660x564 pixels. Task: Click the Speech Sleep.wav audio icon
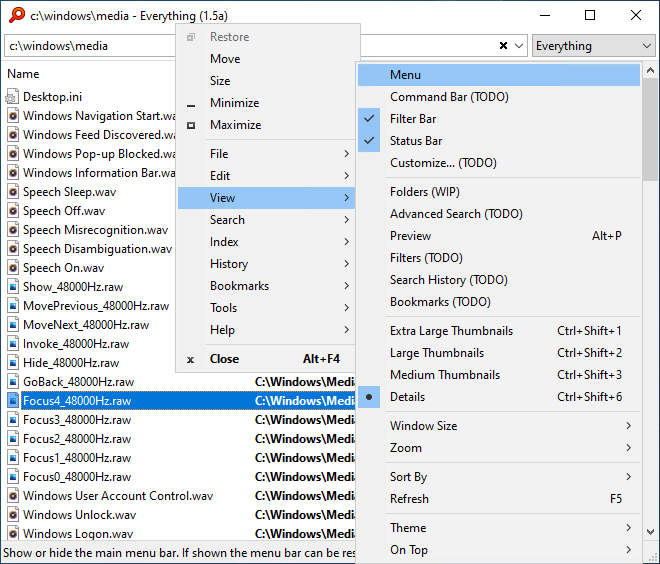pyautogui.click(x=13, y=192)
